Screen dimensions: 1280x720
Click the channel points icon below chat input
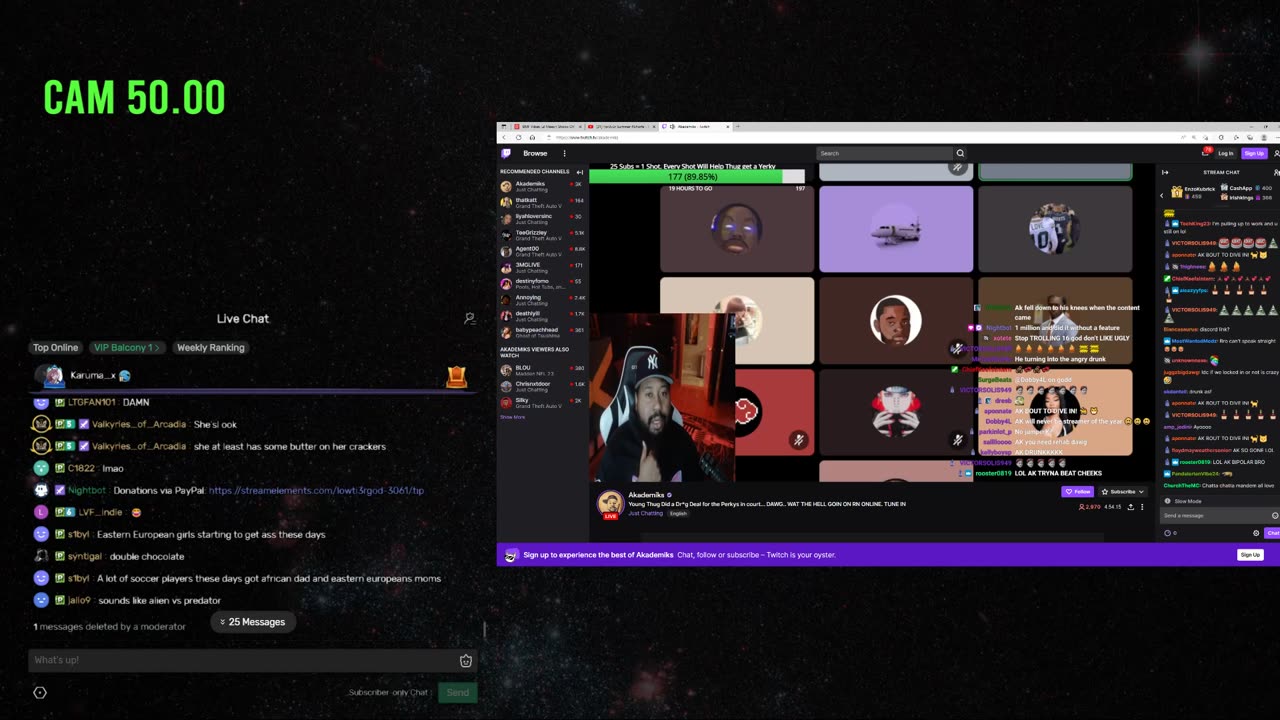click(x=1167, y=533)
